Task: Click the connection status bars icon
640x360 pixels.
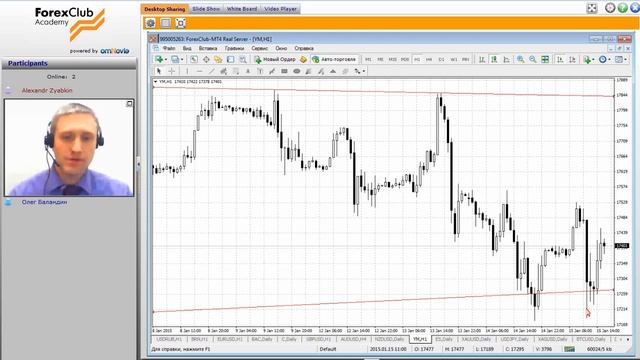Action: pos(569,349)
